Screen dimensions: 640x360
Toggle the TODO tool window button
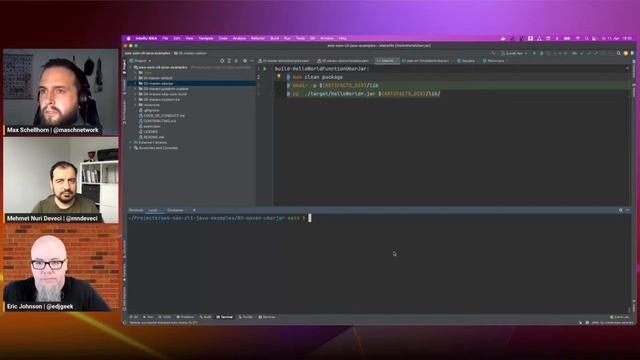click(165, 317)
